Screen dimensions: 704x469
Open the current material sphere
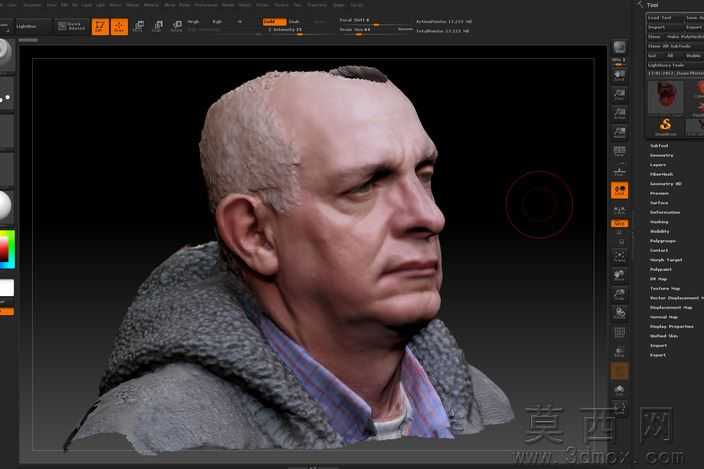(x=6, y=206)
